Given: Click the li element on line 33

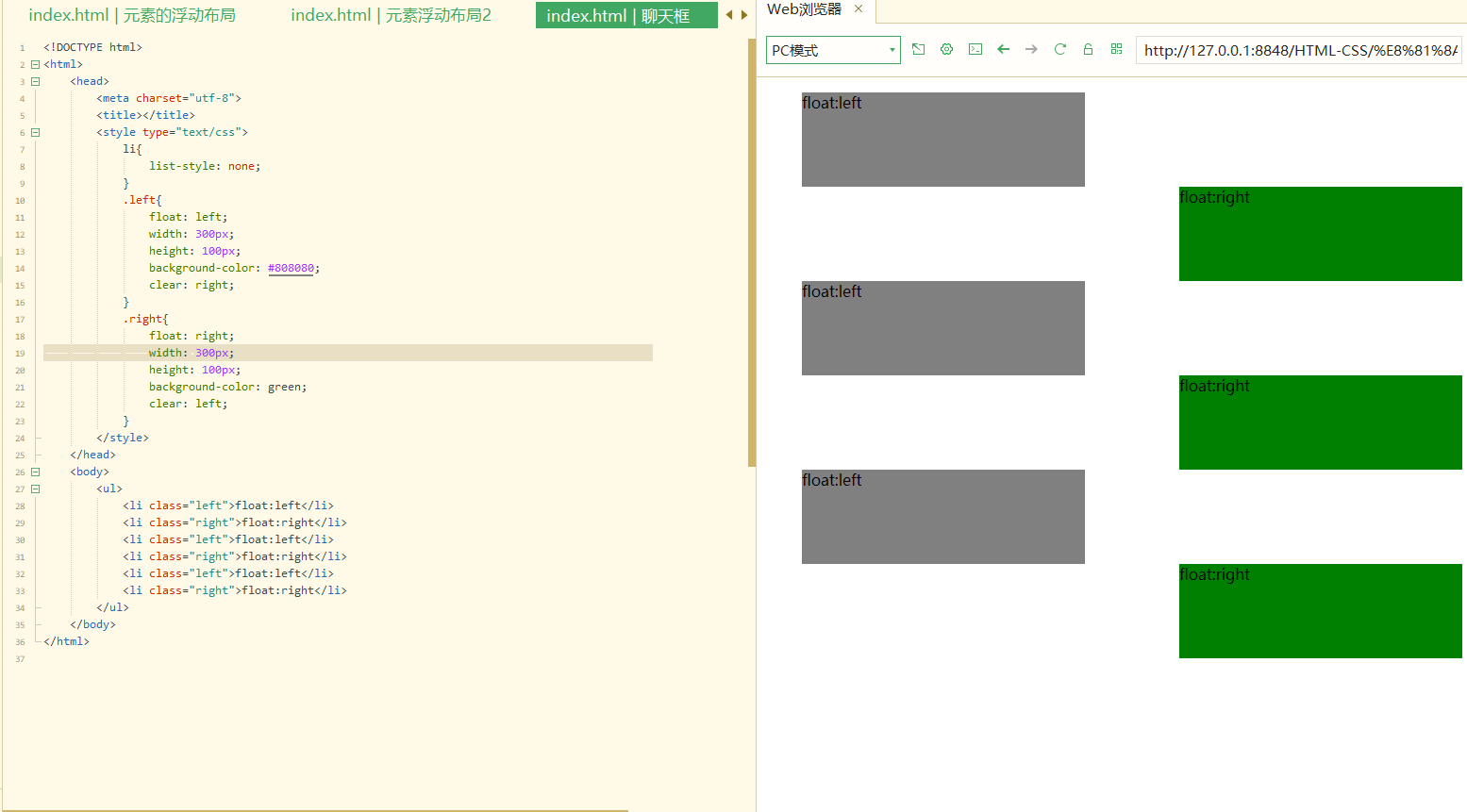Looking at the screenshot, I should click(x=235, y=590).
